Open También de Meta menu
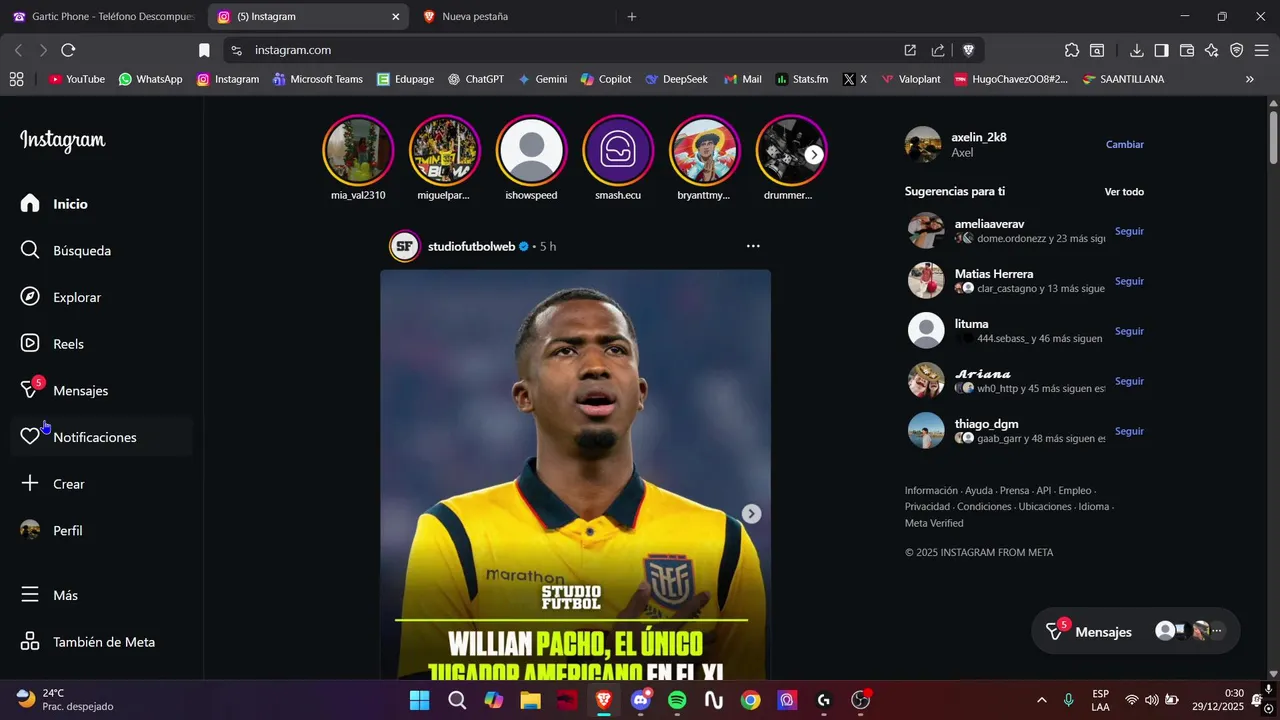This screenshot has height=720, width=1280. click(x=88, y=642)
